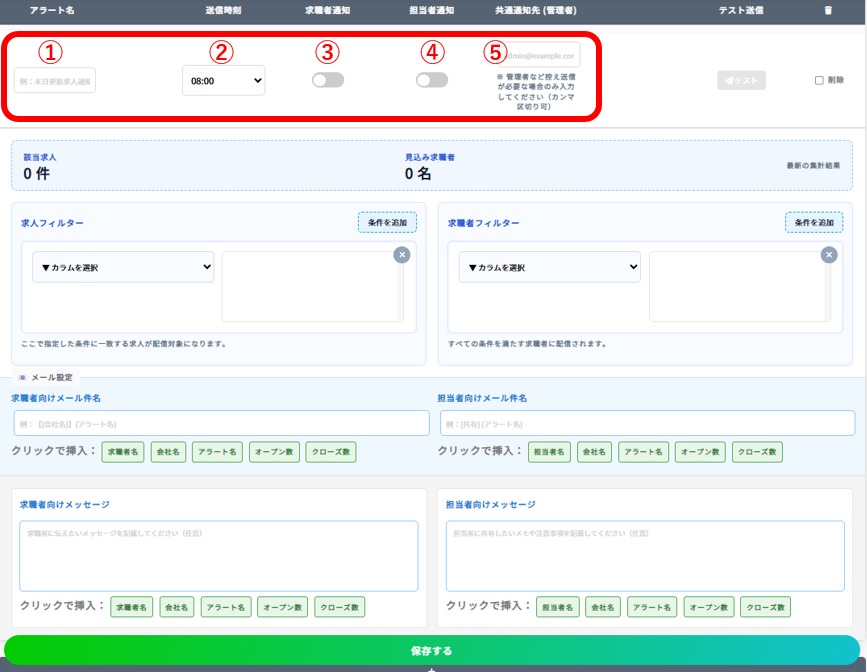This screenshot has height=672, width=867.
Task: Click the アラート名 input field
Action: (x=55, y=80)
